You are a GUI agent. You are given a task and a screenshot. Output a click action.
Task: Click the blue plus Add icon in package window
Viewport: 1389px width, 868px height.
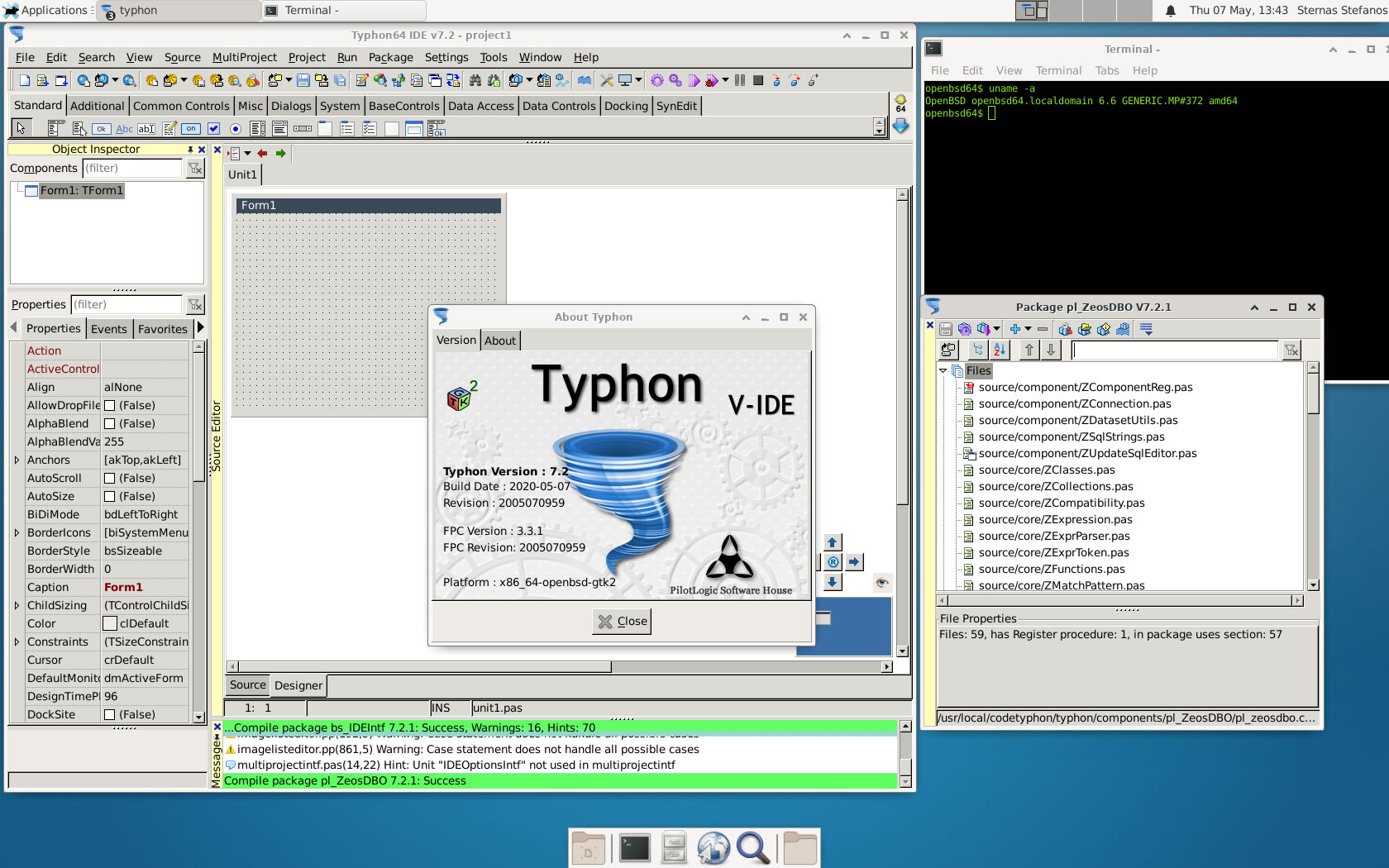tap(1015, 329)
